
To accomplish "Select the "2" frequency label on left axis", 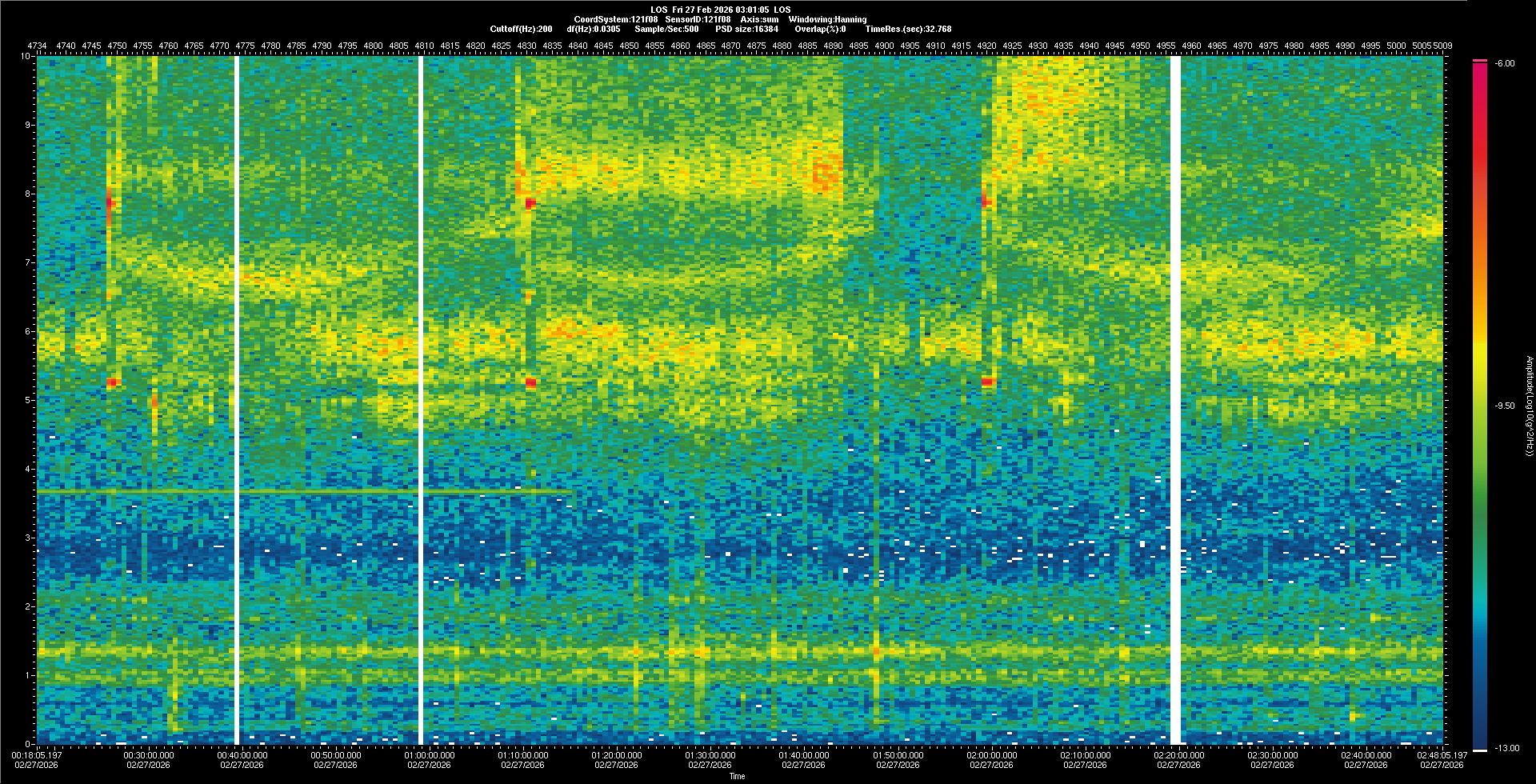I will coord(29,606).
